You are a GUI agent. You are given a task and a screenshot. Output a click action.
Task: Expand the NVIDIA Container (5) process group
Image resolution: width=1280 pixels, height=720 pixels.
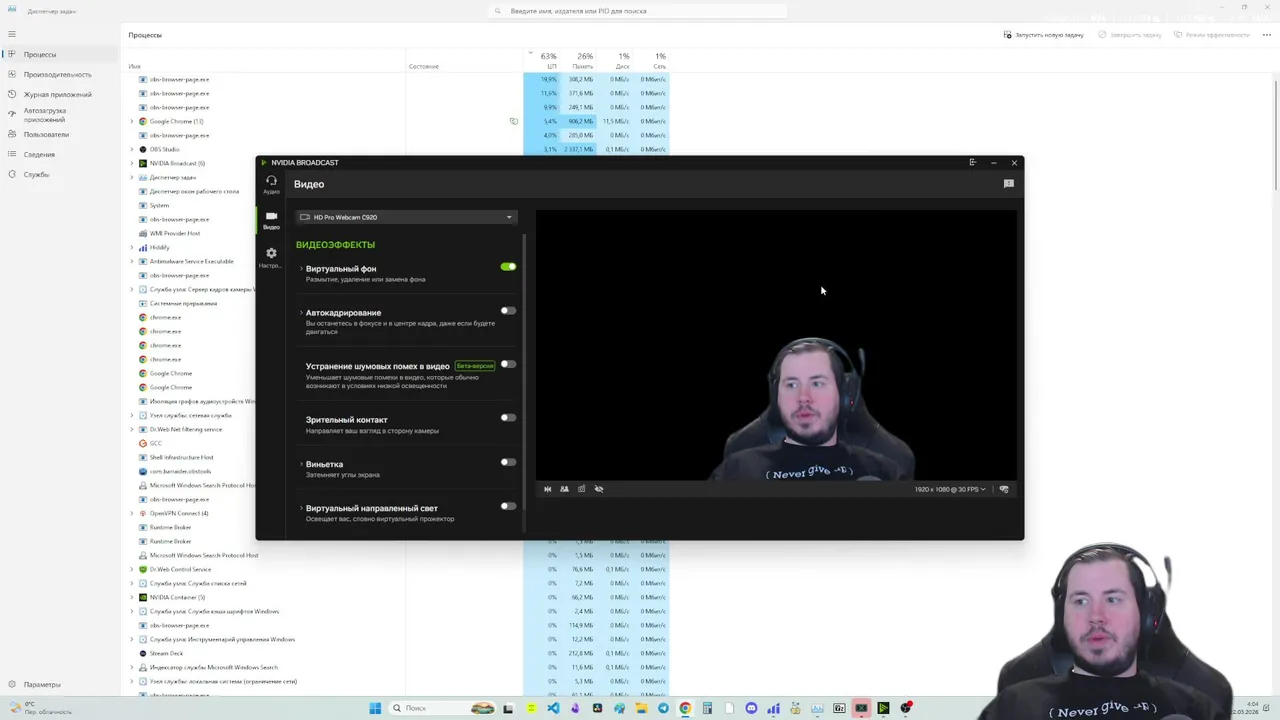coord(131,597)
